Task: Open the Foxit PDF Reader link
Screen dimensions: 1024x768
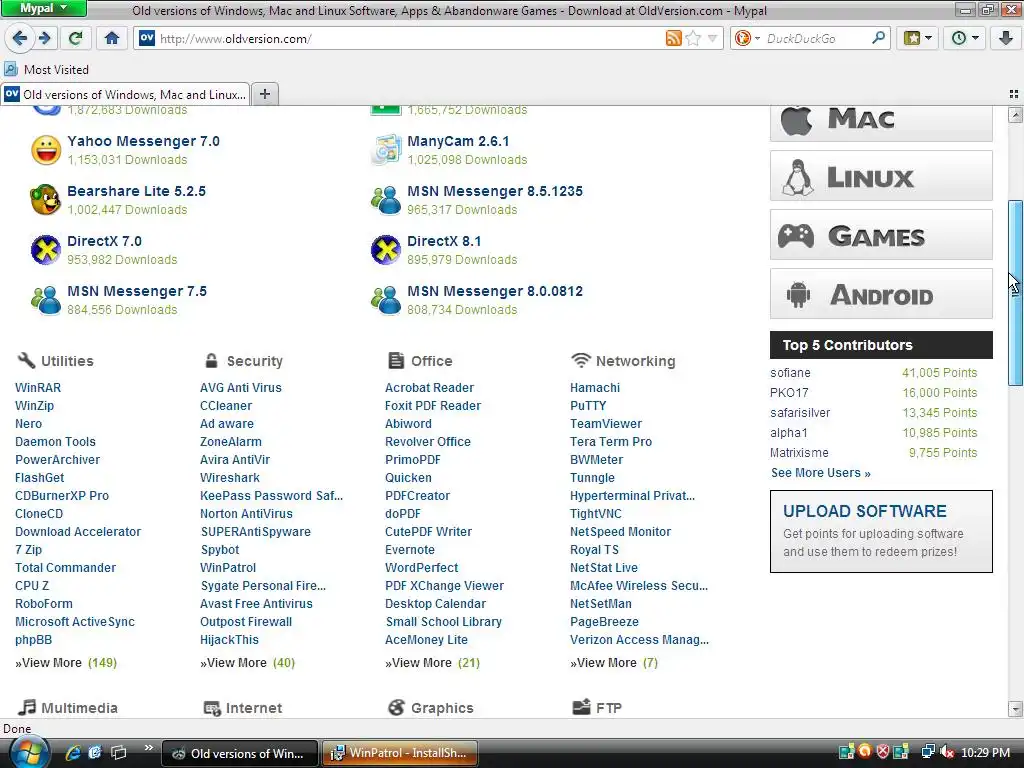Action: (x=433, y=406)
